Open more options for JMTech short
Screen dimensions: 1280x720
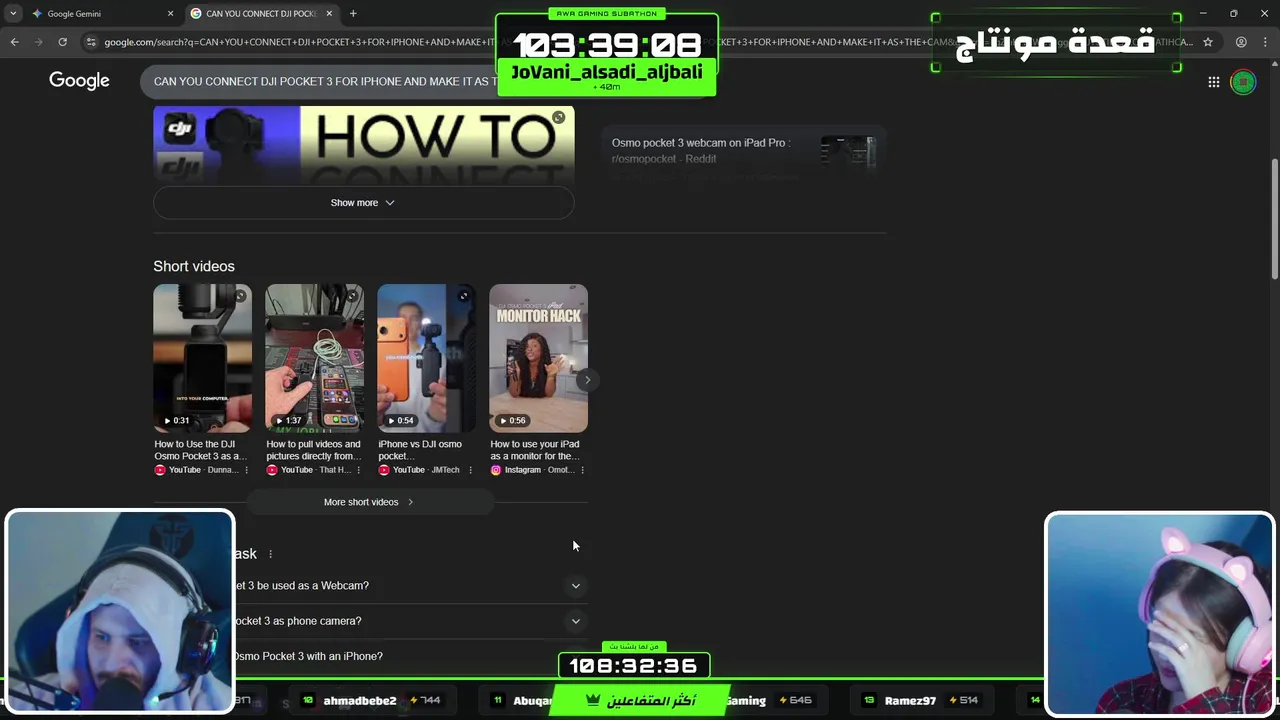(x=470, y=470)
